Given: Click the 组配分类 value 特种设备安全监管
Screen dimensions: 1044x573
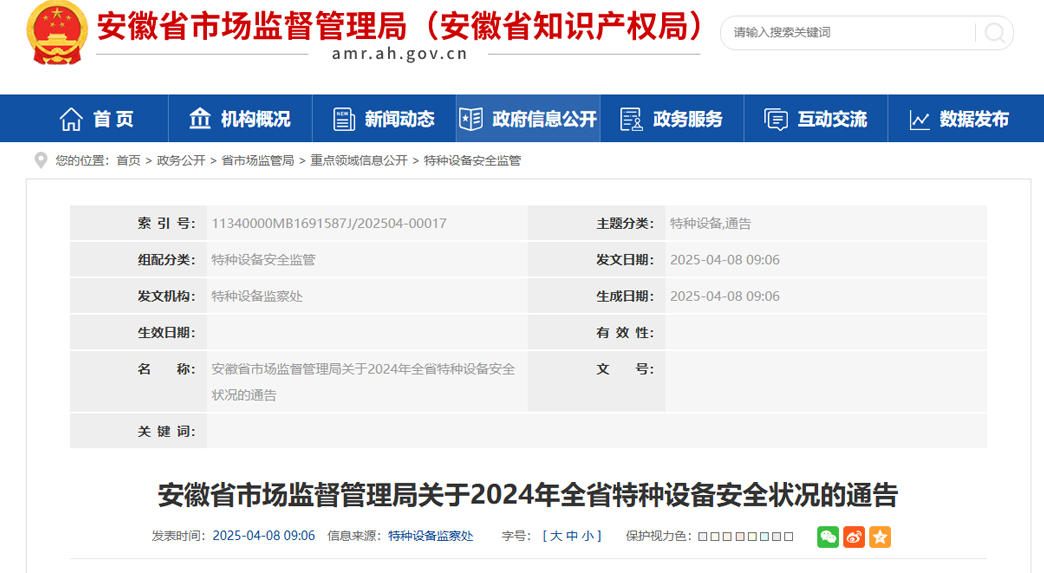Looking at the screenshot, I should pos(264,260).
